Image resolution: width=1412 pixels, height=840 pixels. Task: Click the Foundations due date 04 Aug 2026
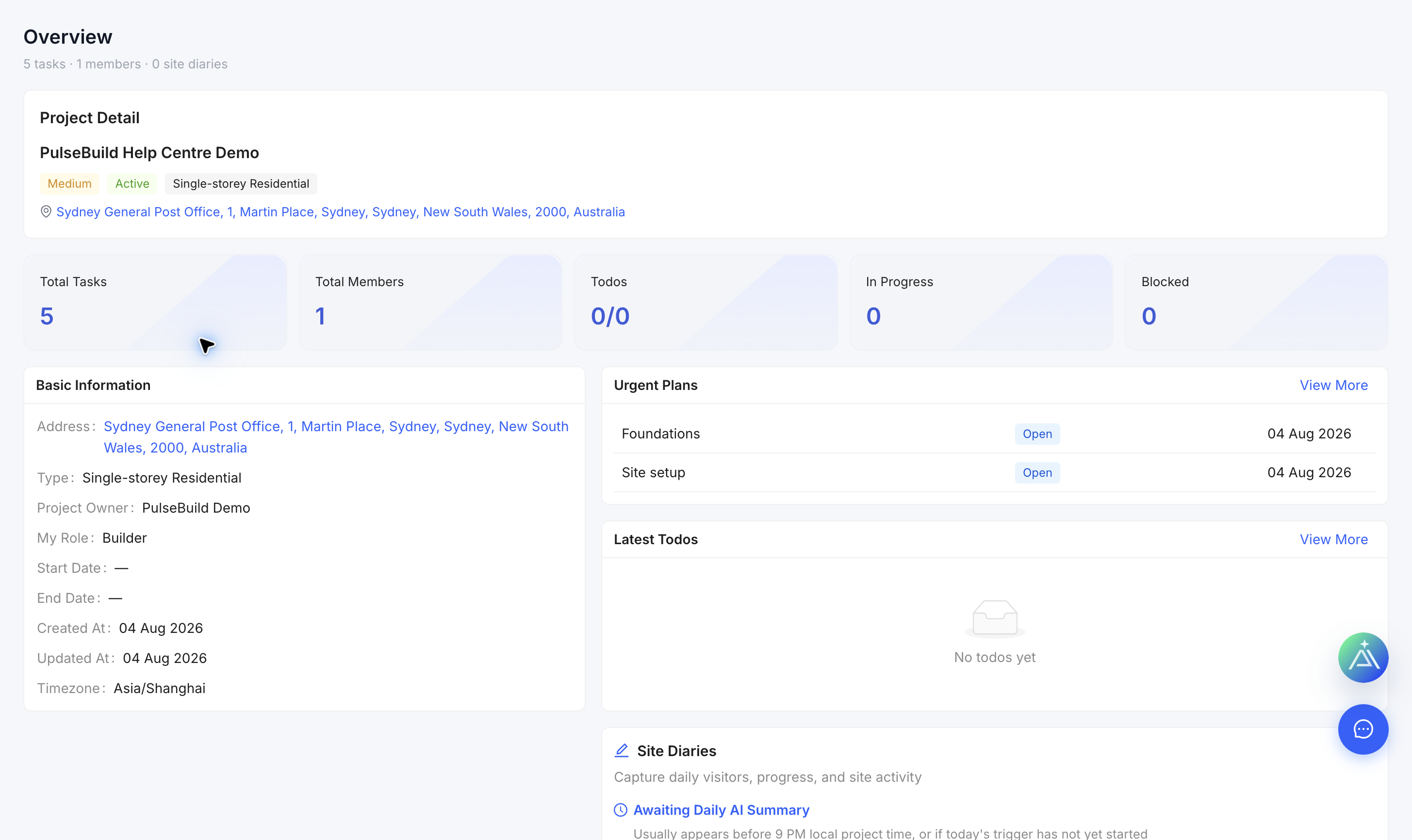[x=1309, y=434]
